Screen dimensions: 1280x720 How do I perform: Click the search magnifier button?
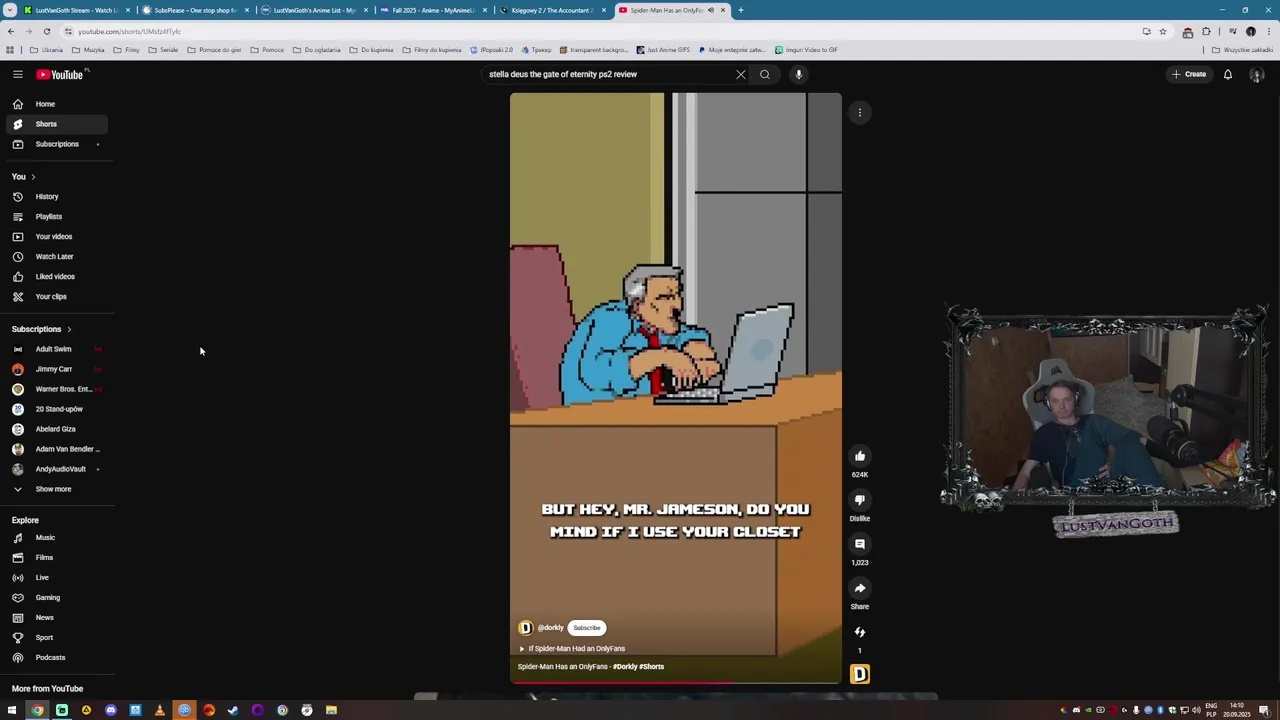pos(765,74)
